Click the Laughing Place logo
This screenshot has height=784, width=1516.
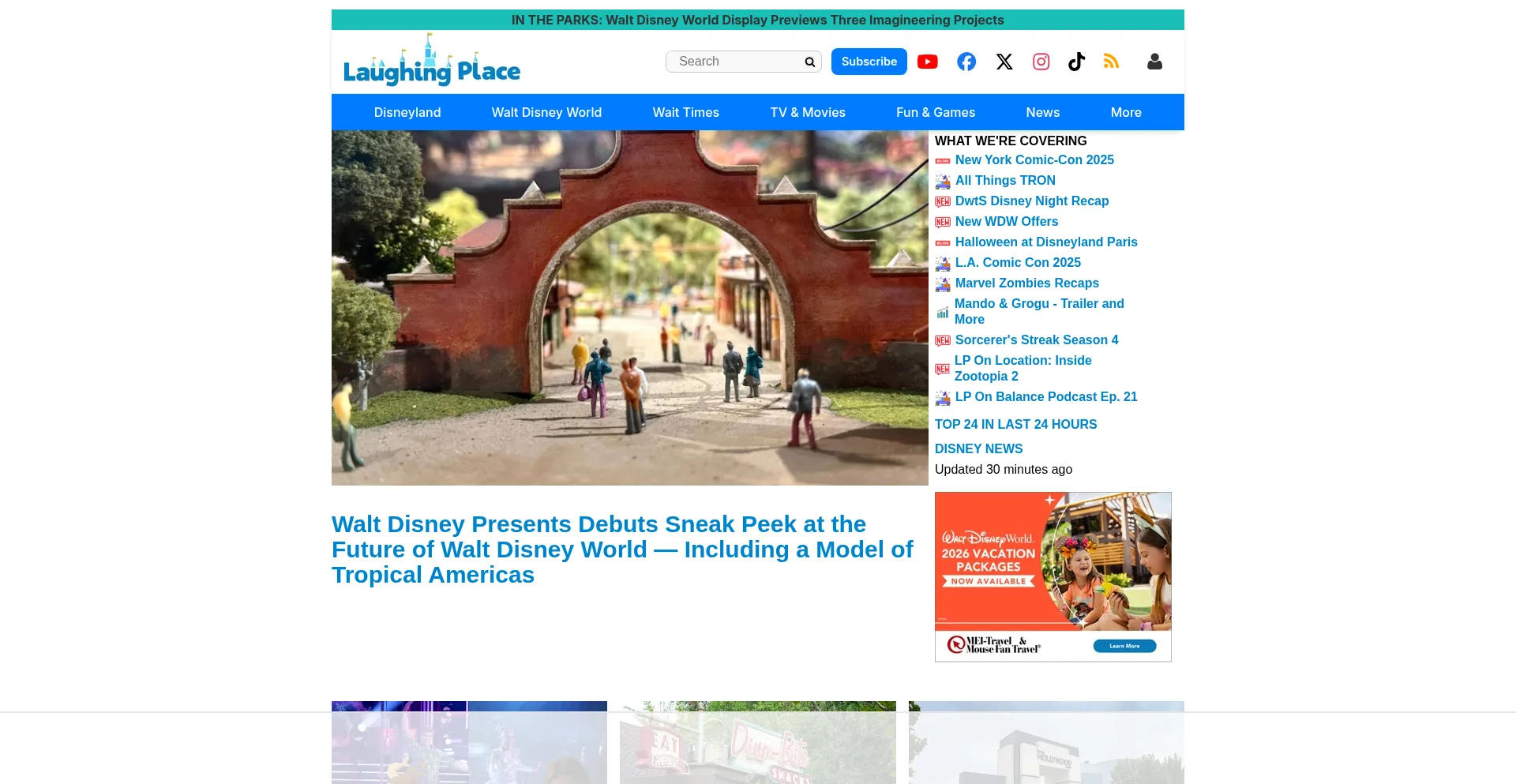(x=432, y=62)
